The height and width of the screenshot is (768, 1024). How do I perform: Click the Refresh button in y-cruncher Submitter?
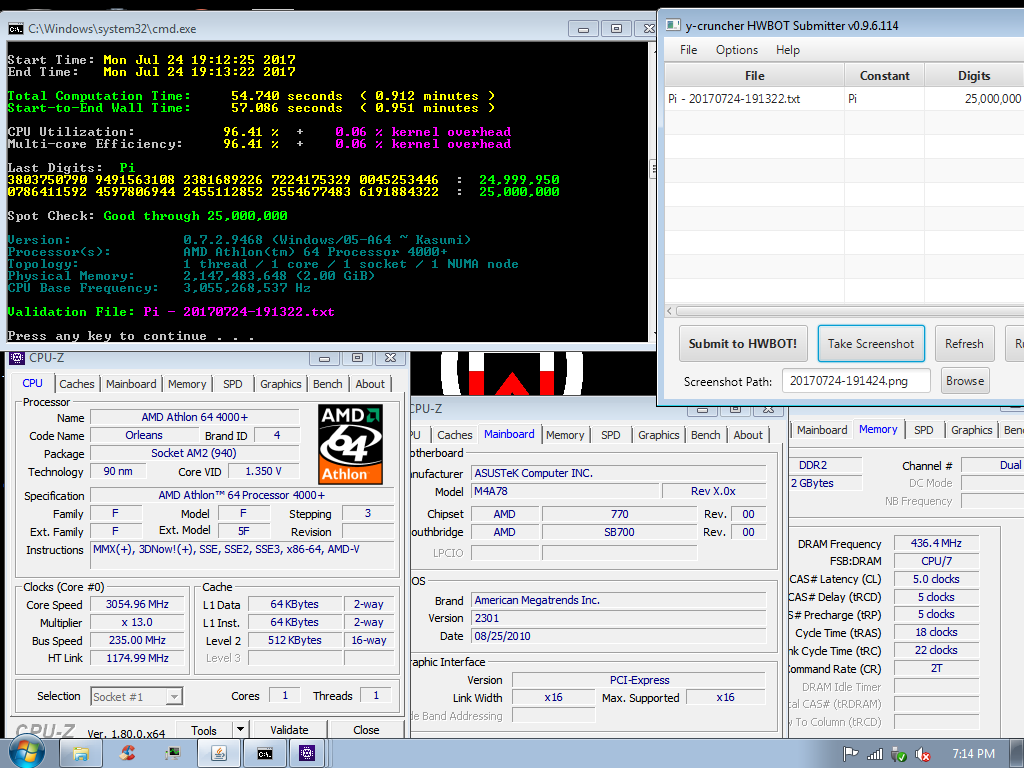(x=964, y=344)
